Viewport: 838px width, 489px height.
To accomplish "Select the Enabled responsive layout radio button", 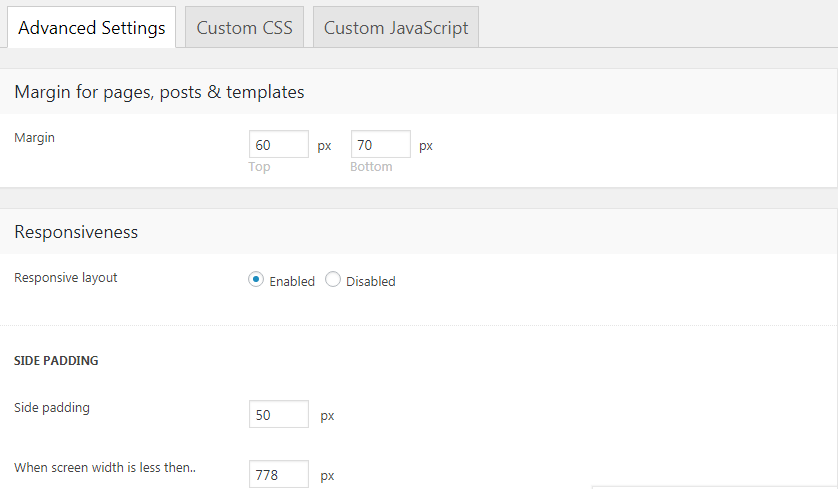I will [x=256, y=280].
